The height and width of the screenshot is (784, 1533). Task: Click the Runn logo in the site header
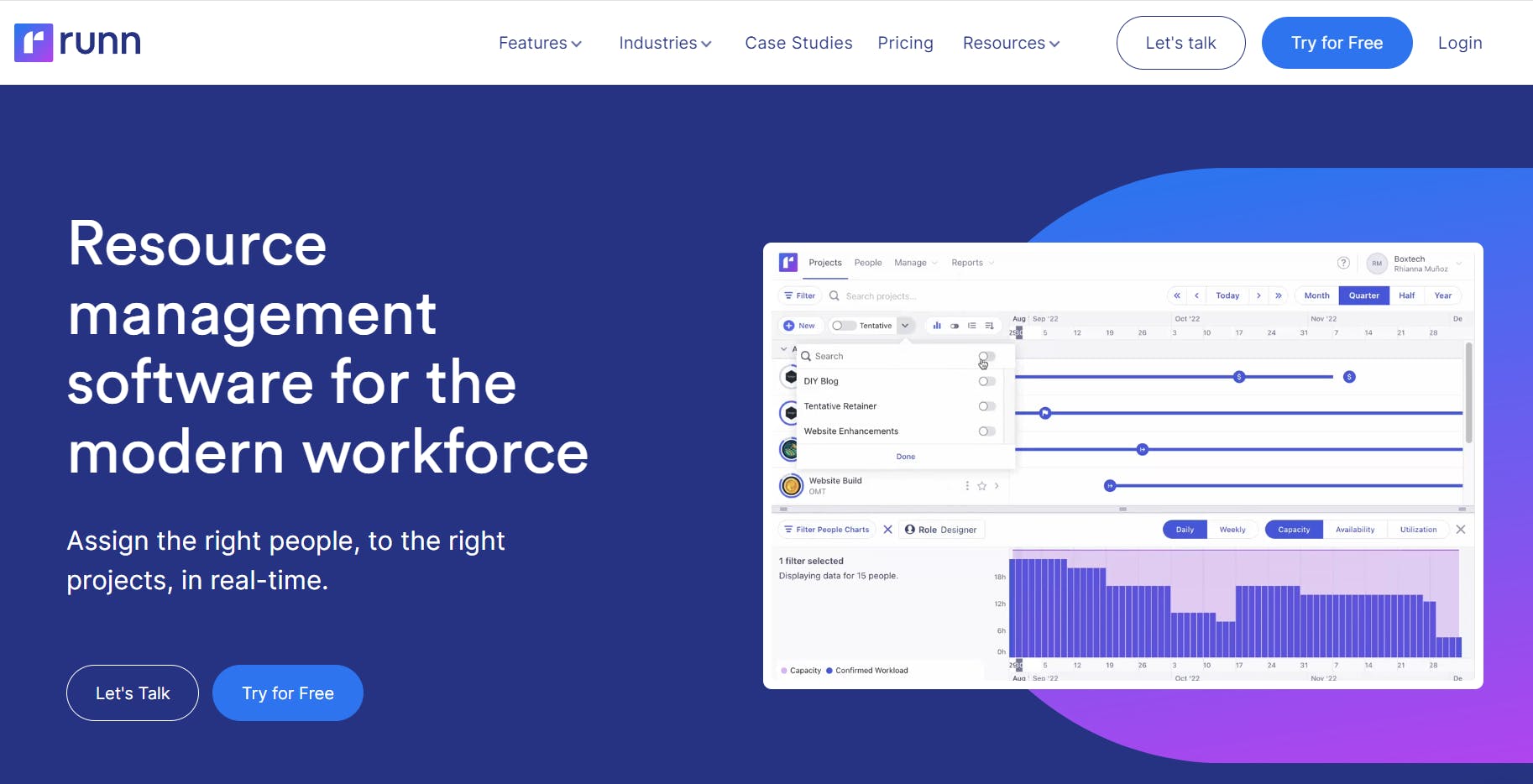[77, 42]
